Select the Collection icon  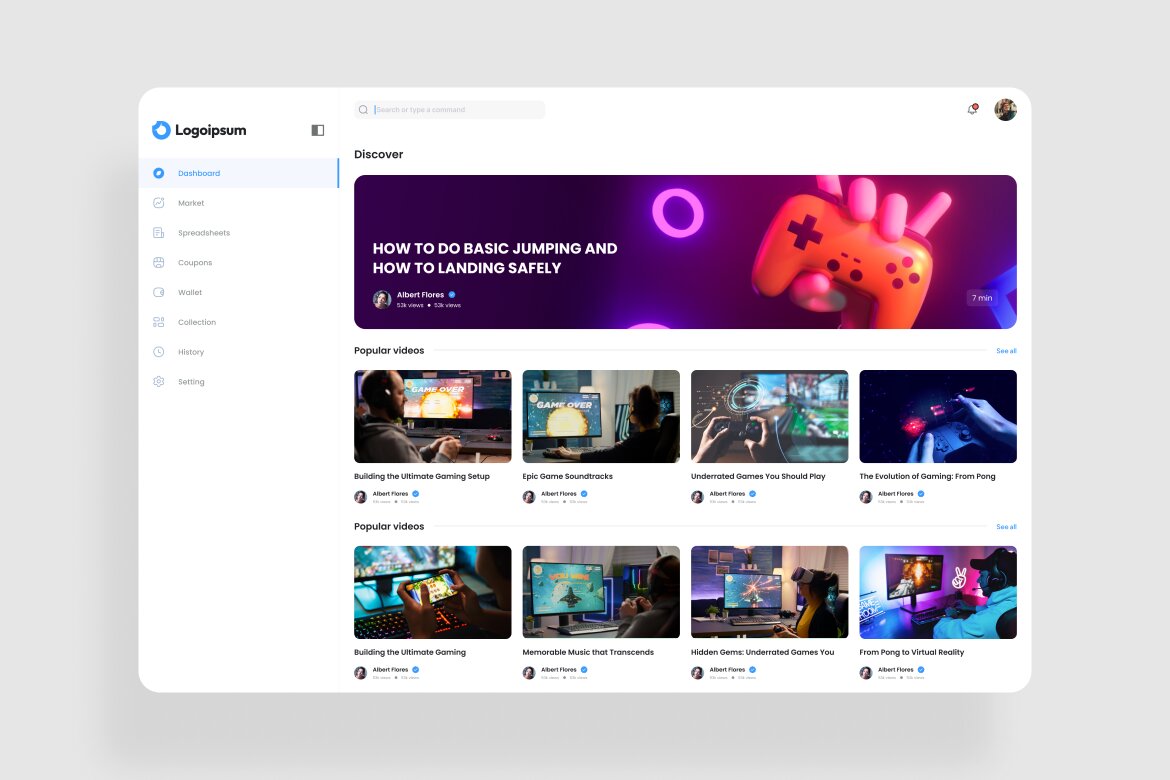(159, 321)
